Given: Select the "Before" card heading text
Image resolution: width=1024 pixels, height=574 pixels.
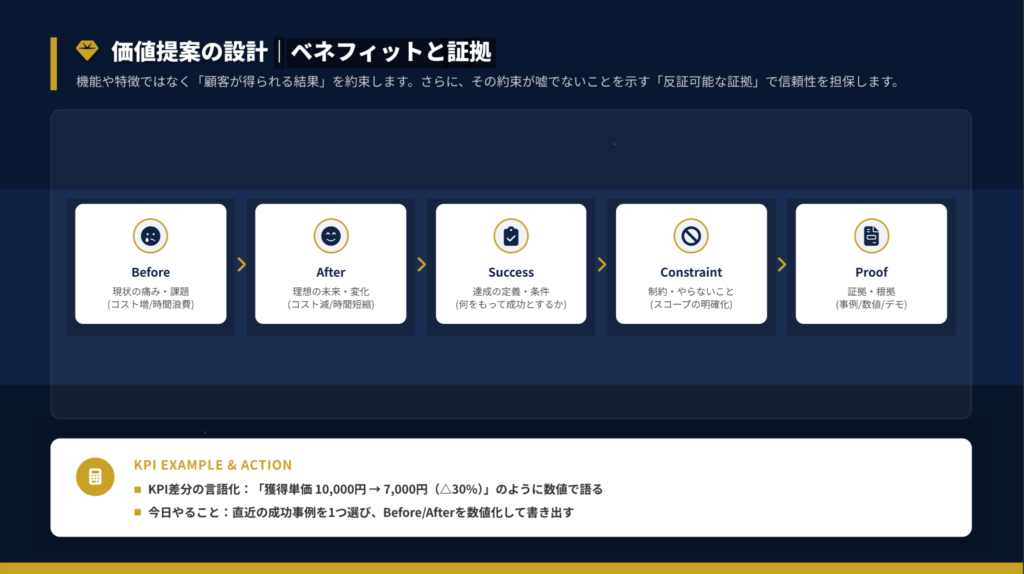Looking at the screenshot, I should 150,272.
